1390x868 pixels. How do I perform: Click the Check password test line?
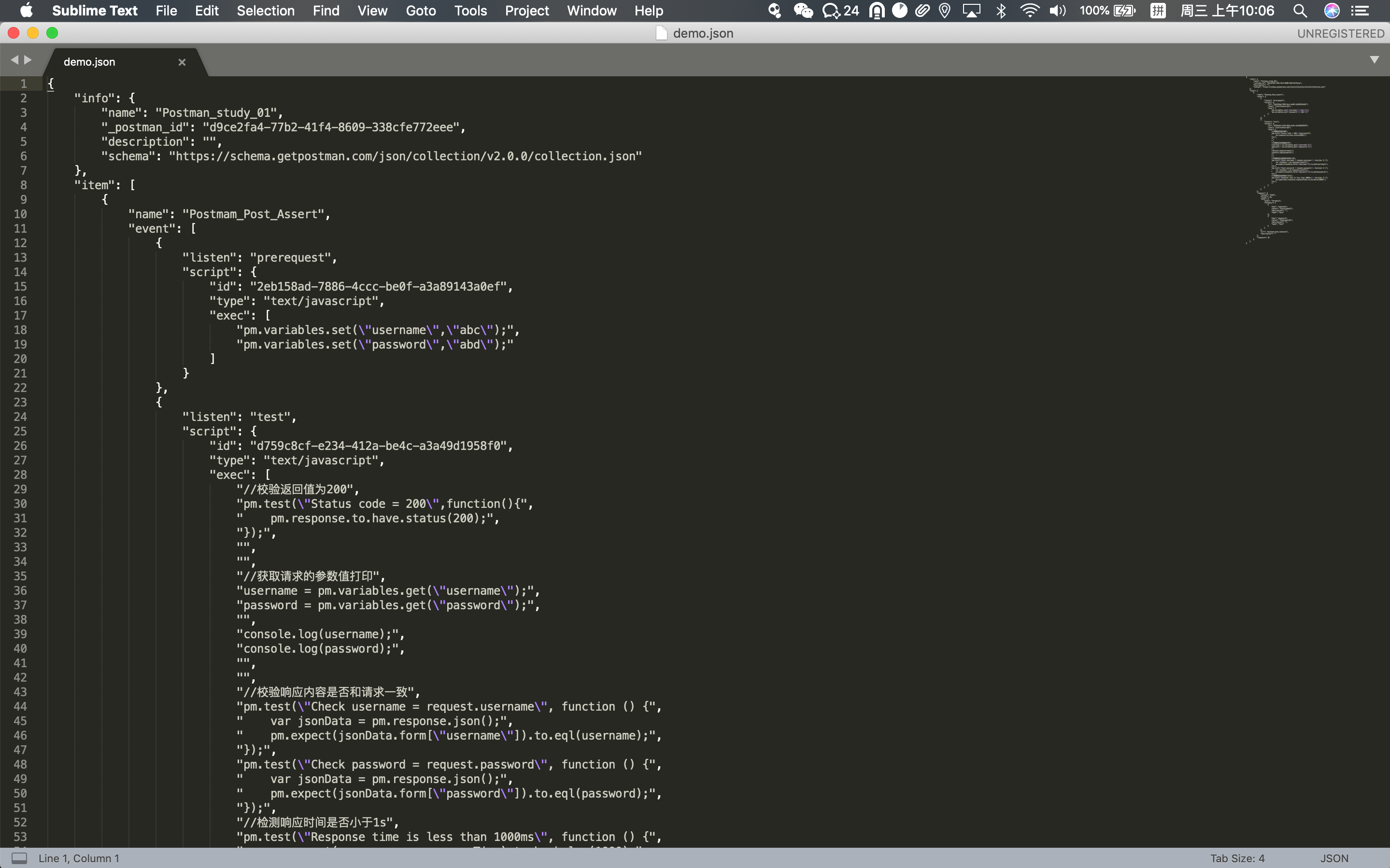click(x=449, y=765)
